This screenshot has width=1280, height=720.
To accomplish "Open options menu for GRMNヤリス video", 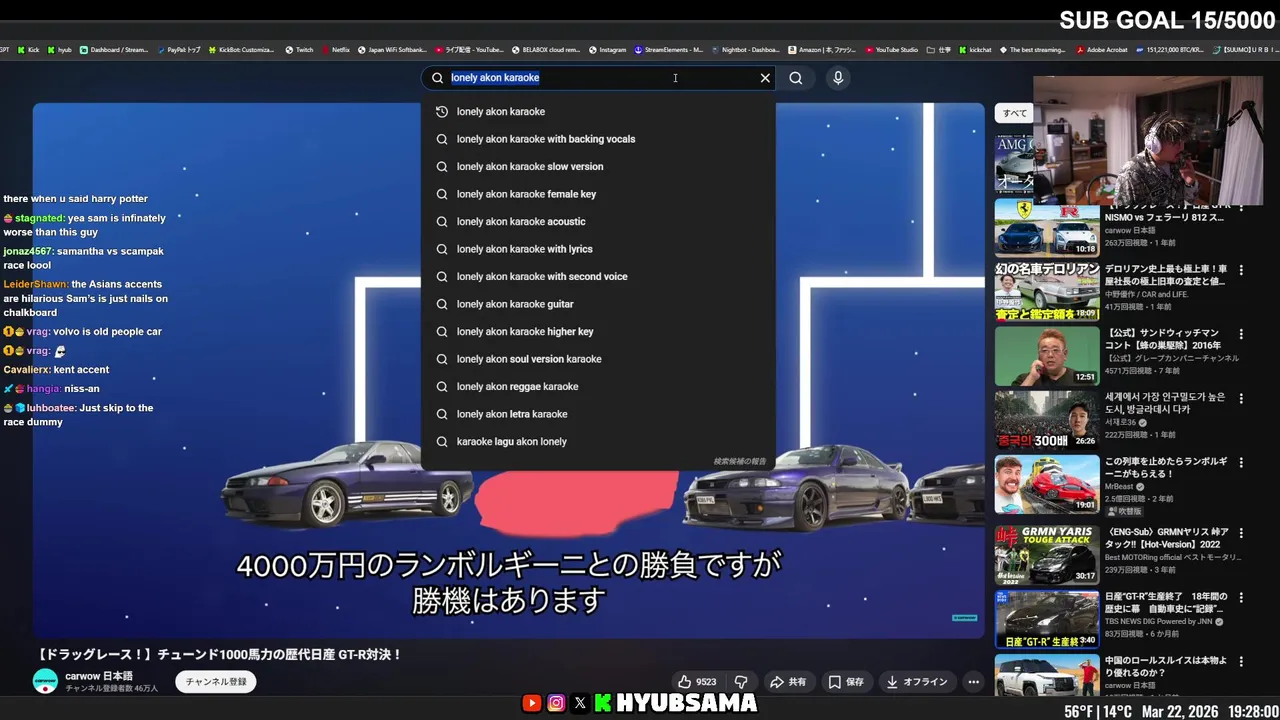I will (1241, 533).
